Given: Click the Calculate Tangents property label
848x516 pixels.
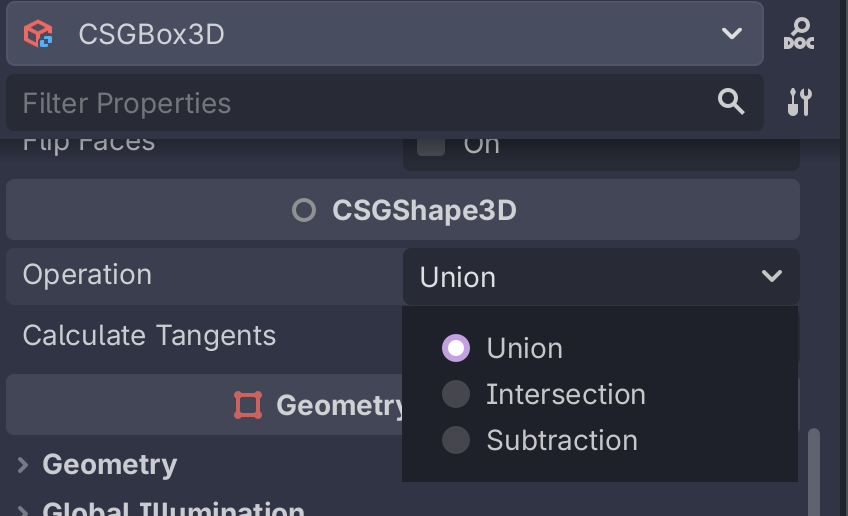Looking at the screenshot, I should pos(149,335).
